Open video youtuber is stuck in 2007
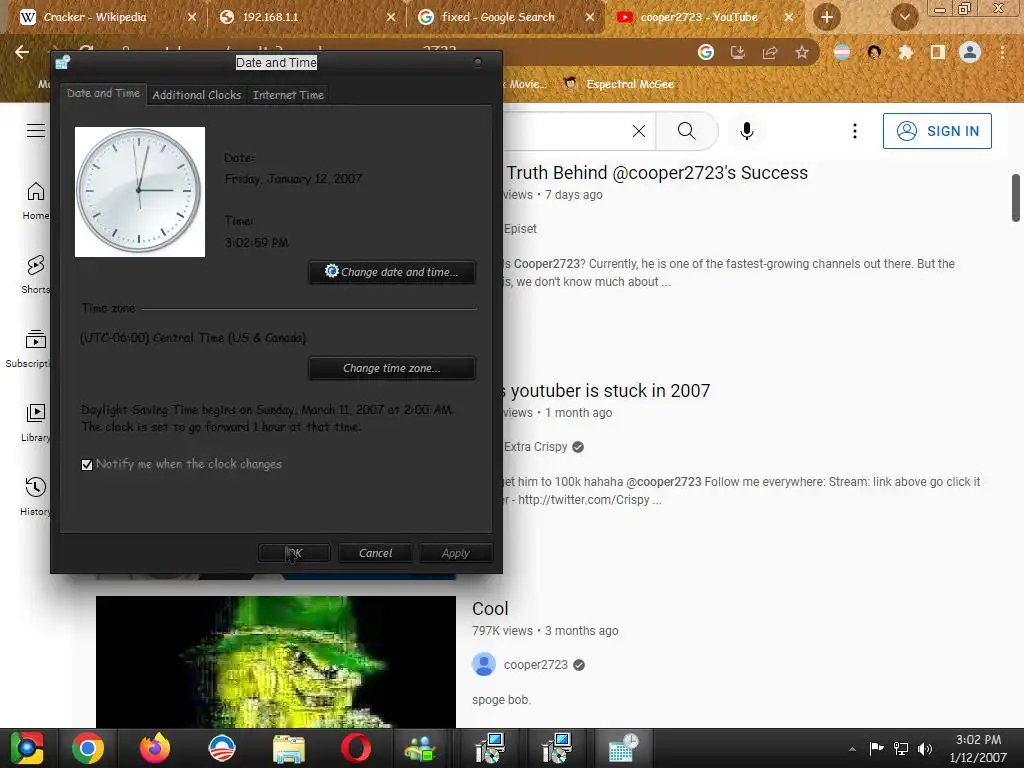The width and height of the screenshot is (1024, 768). click(x=606, y=391)
